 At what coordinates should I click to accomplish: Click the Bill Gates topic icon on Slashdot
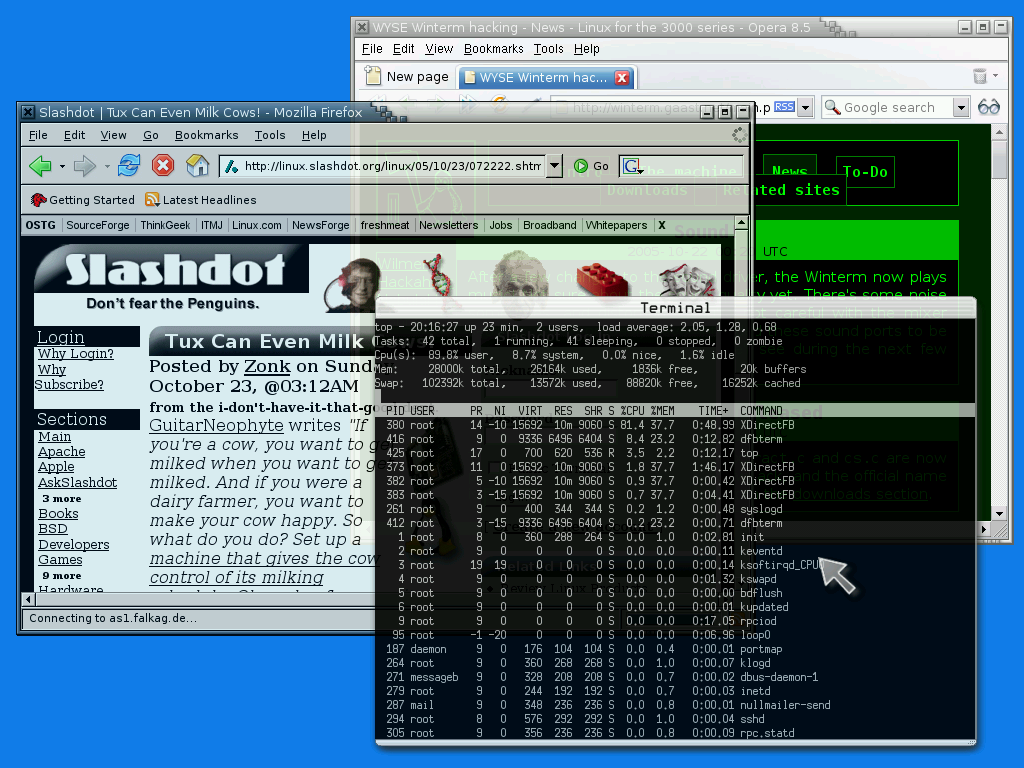(x=353, y=283)
